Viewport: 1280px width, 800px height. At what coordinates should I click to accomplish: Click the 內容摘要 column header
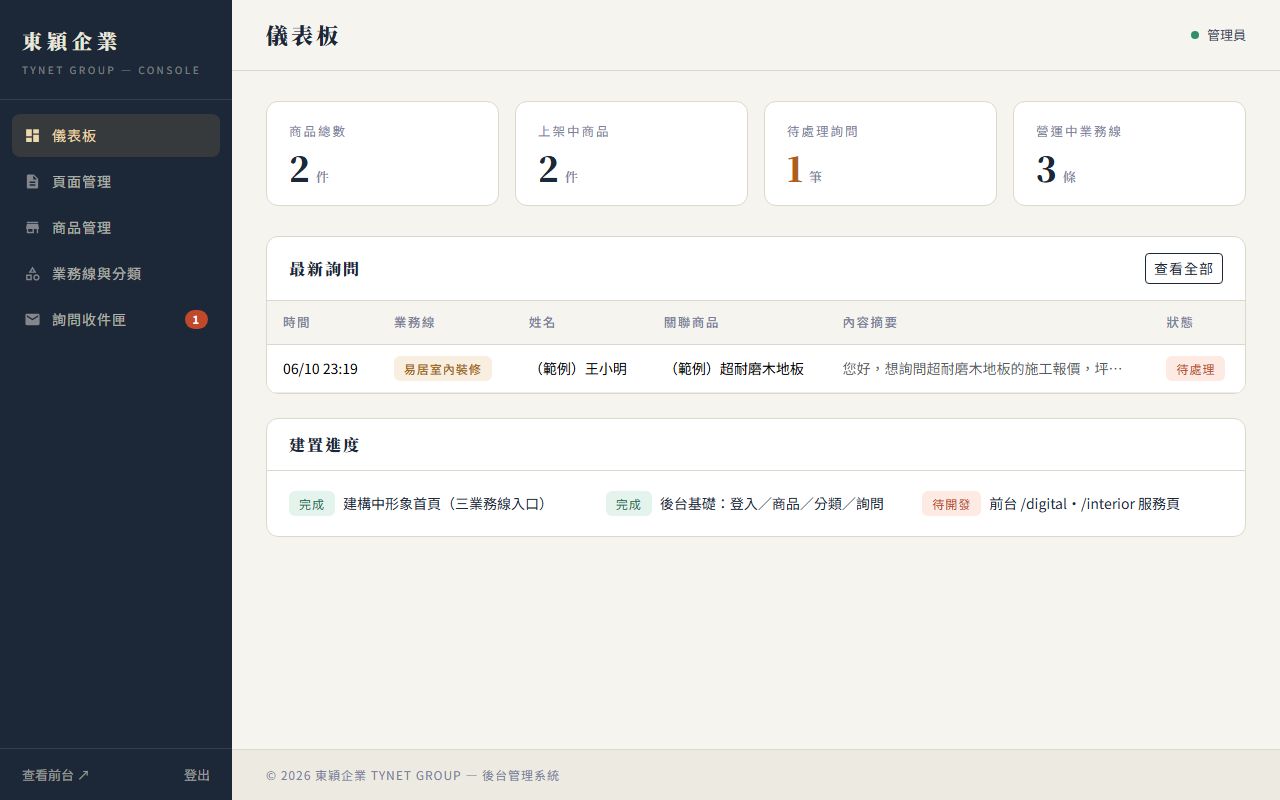(x=870, y=323)
